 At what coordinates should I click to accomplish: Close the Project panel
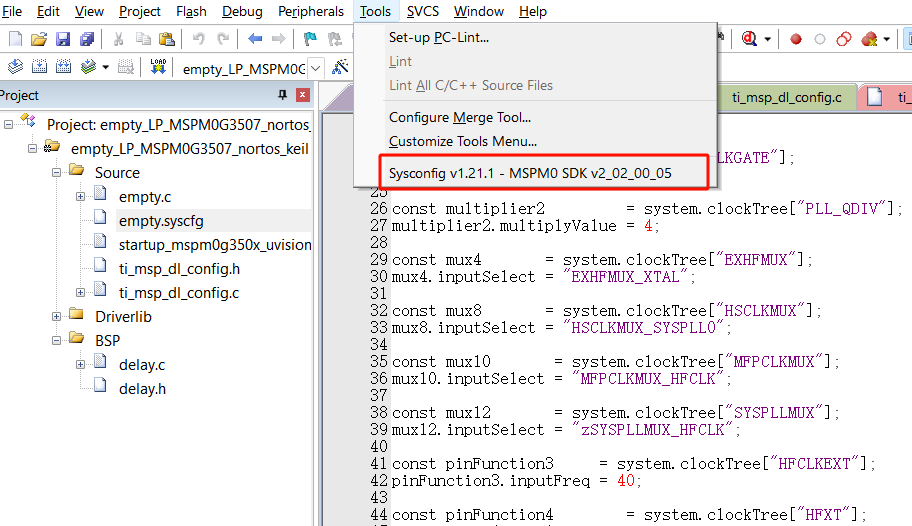pyautogui.click(x=302, y=95)
